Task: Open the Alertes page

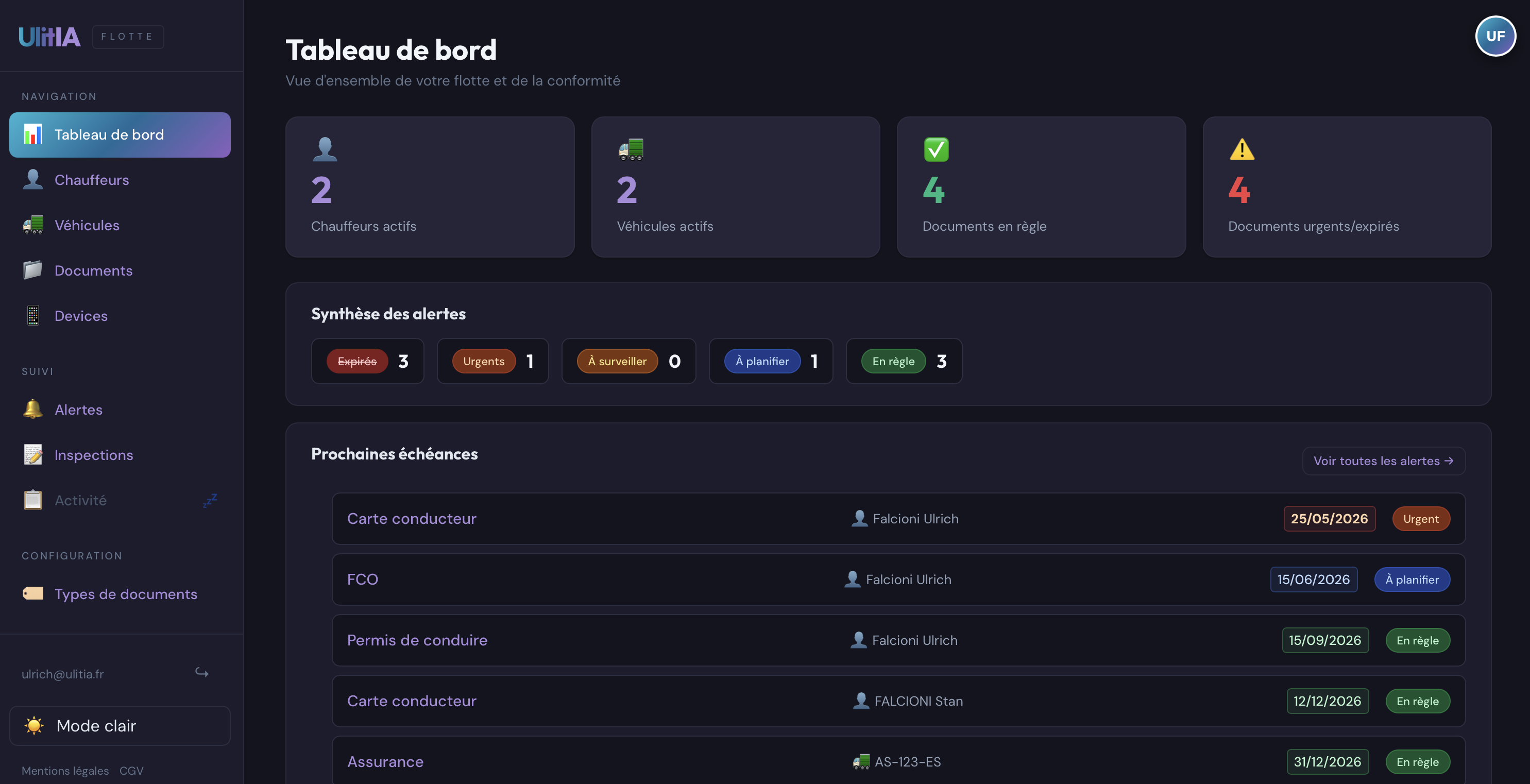Action: pos(120,409)
